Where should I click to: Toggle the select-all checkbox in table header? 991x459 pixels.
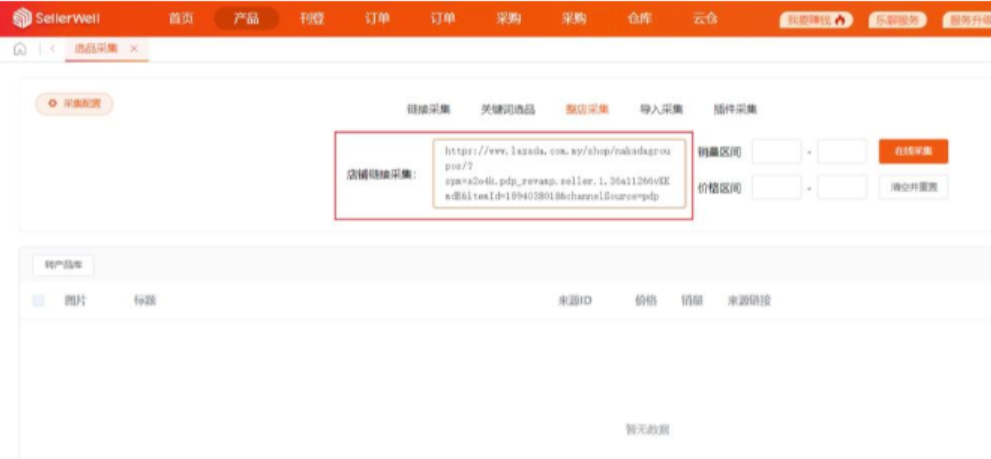(39, 302)
